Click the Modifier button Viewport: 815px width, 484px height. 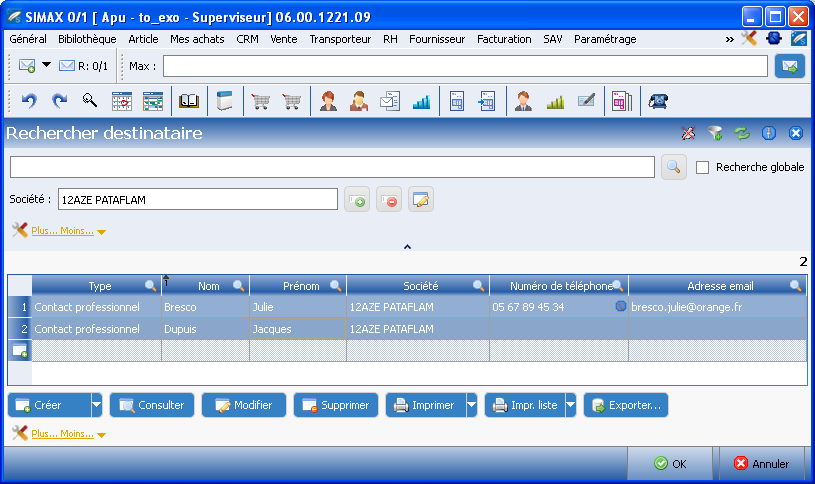244,405
